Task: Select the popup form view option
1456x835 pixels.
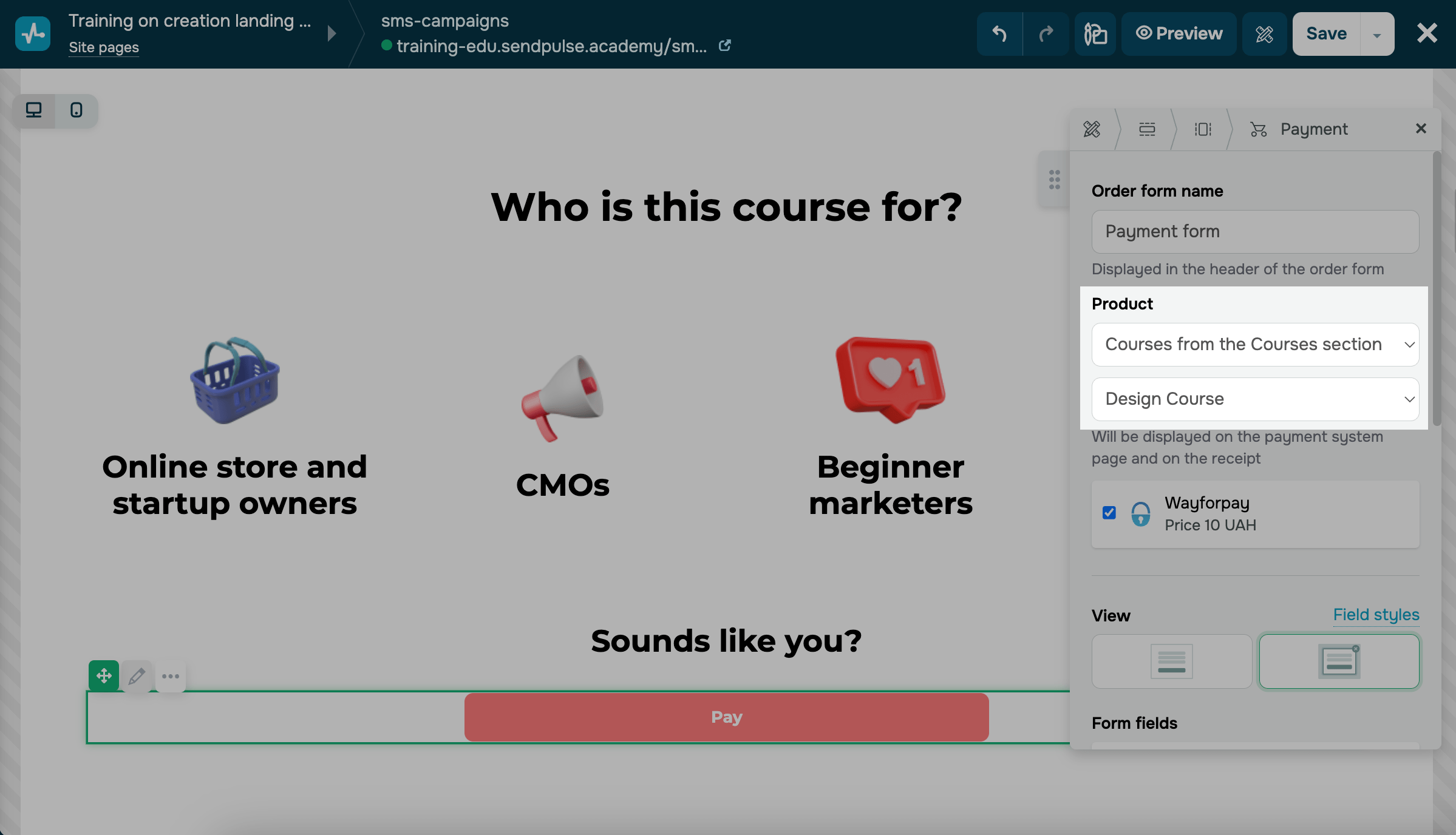Action: (x=1339, y=661)
